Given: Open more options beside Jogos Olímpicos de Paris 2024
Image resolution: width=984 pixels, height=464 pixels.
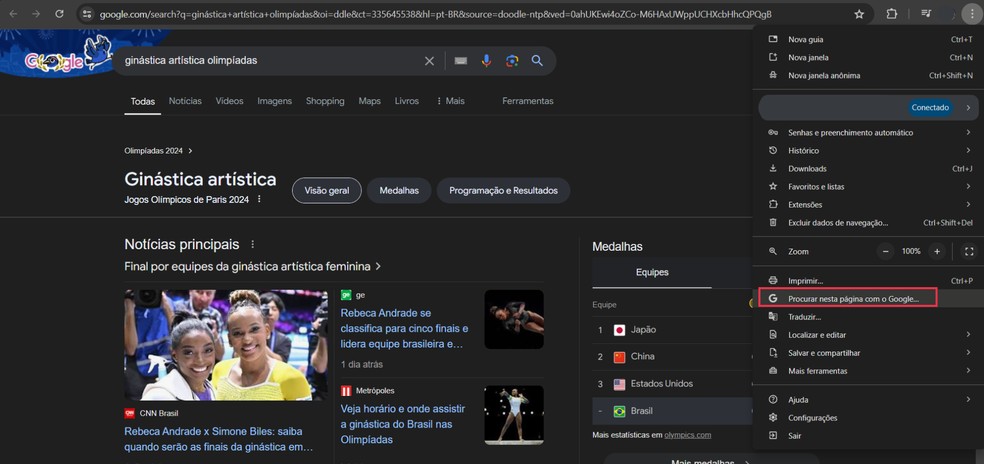Looking at the screenshot, I should pos(259,199).
